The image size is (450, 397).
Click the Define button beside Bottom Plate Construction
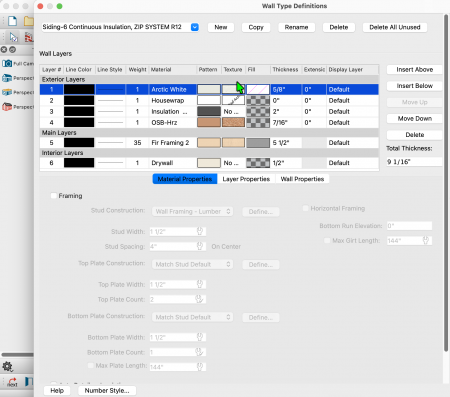(x=261, y=317)
